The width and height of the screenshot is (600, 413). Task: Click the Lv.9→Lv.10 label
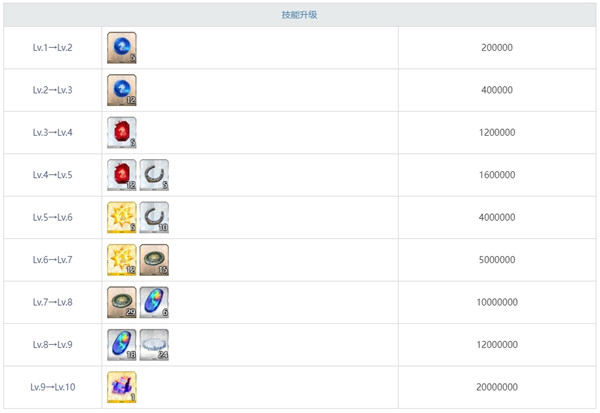click(52, 388)
